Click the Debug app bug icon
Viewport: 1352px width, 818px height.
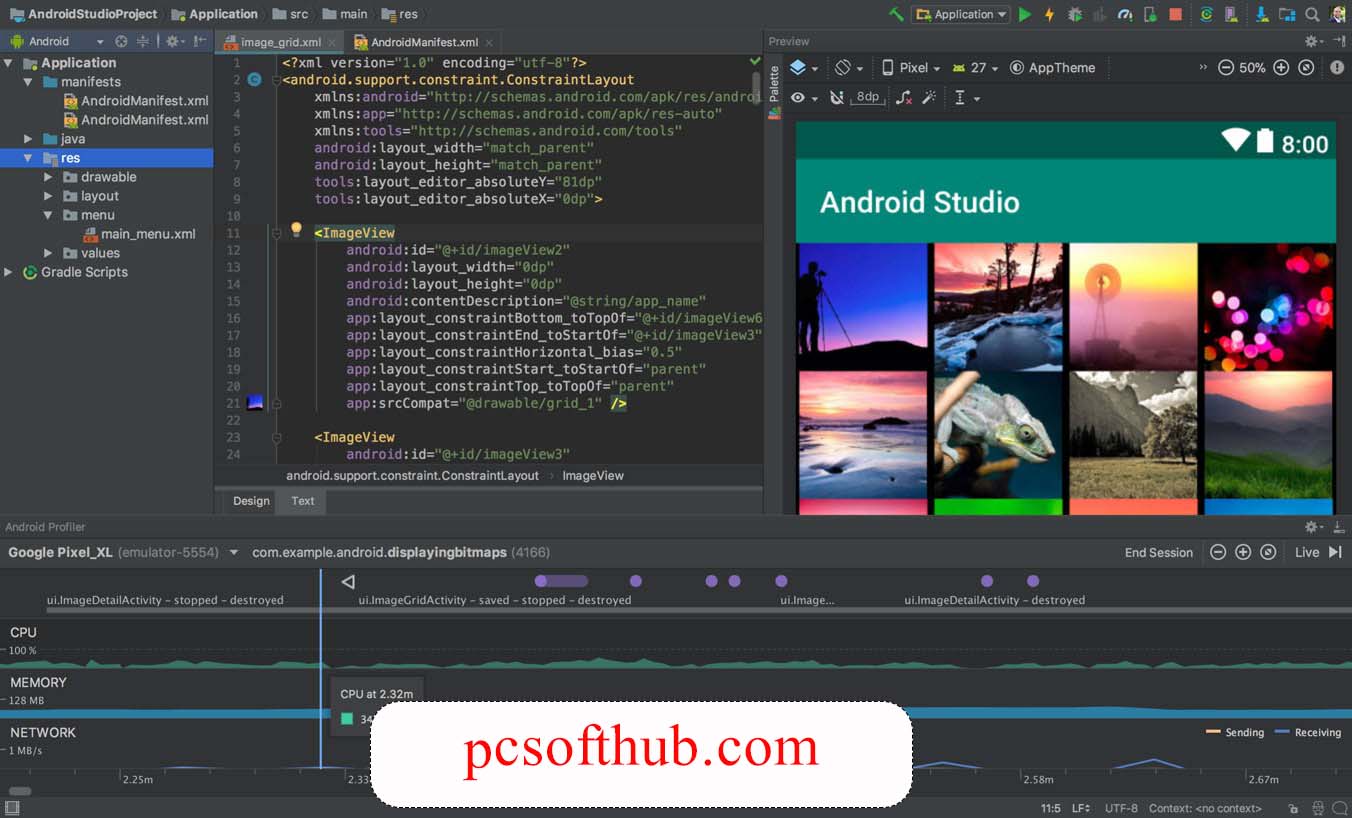[x=1075, y=14]
